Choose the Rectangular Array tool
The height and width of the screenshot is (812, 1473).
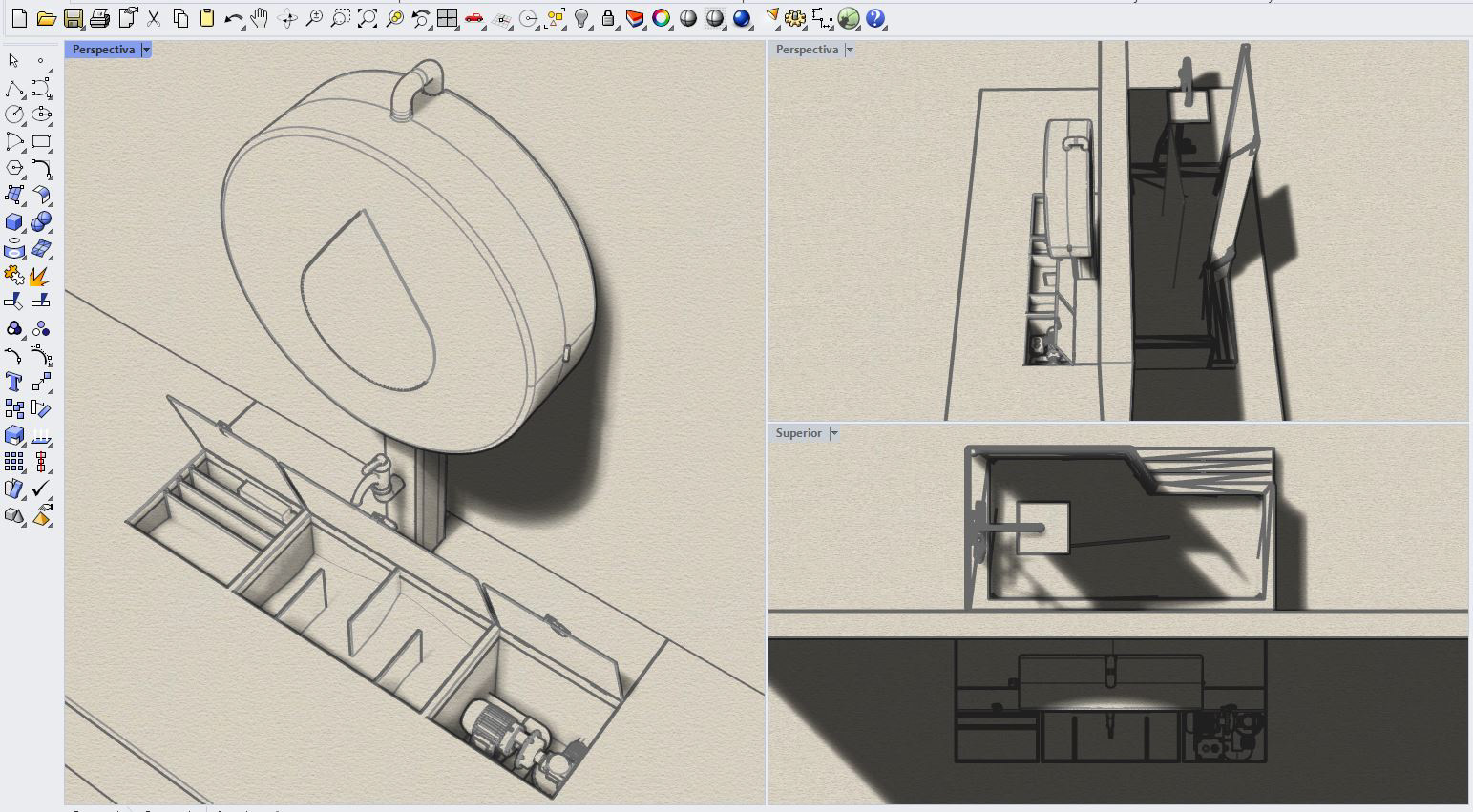13,463
